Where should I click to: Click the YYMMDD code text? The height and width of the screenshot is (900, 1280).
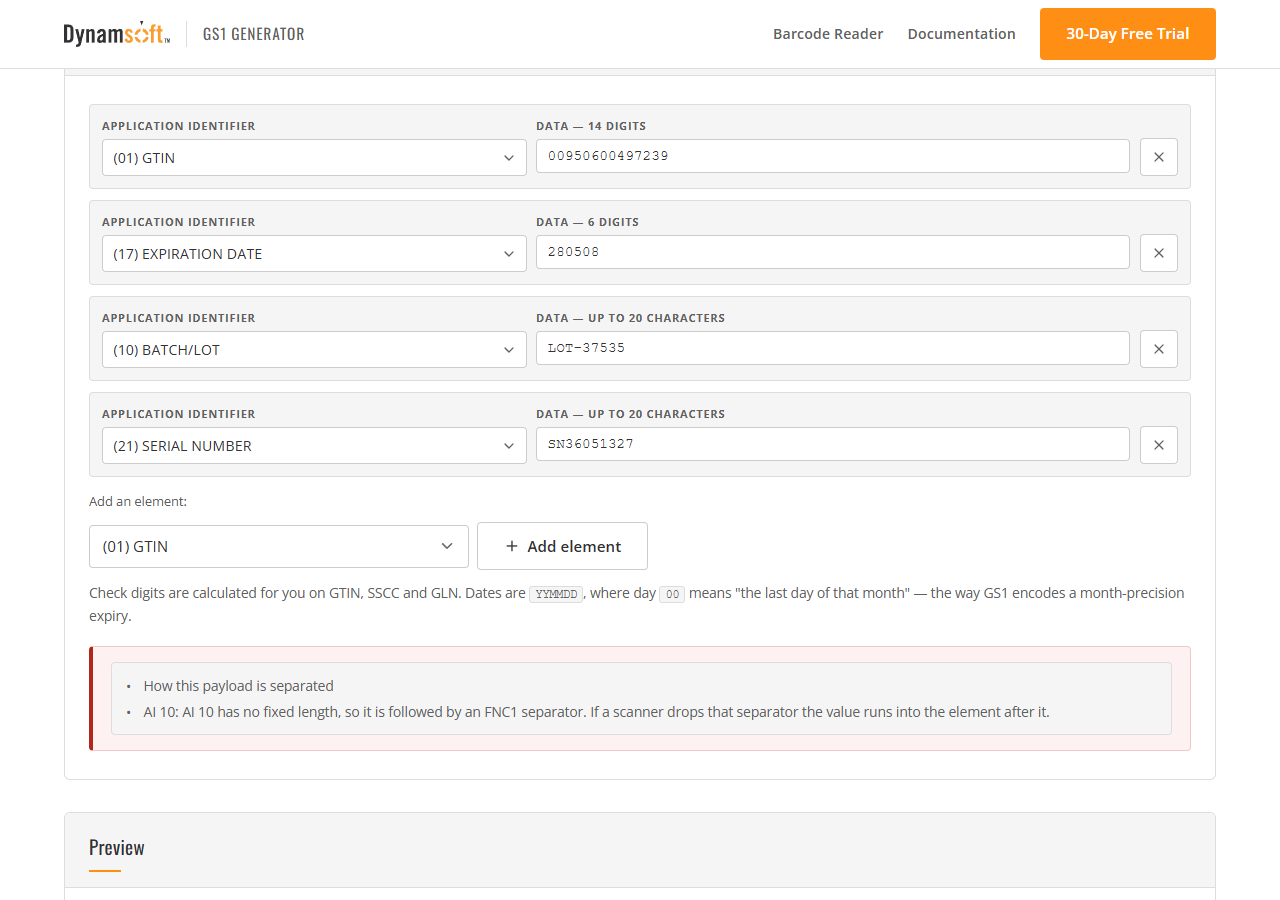click(556, 594)
